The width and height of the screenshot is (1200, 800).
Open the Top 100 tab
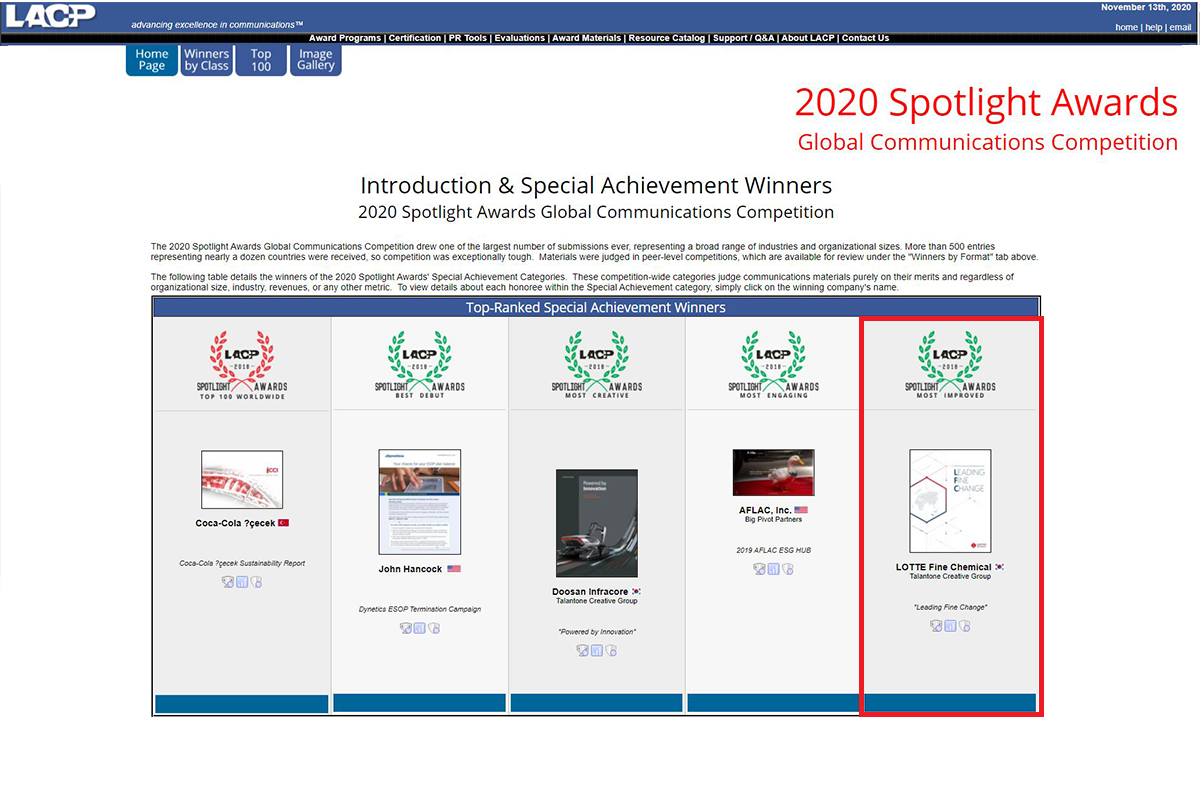(261, 60)
